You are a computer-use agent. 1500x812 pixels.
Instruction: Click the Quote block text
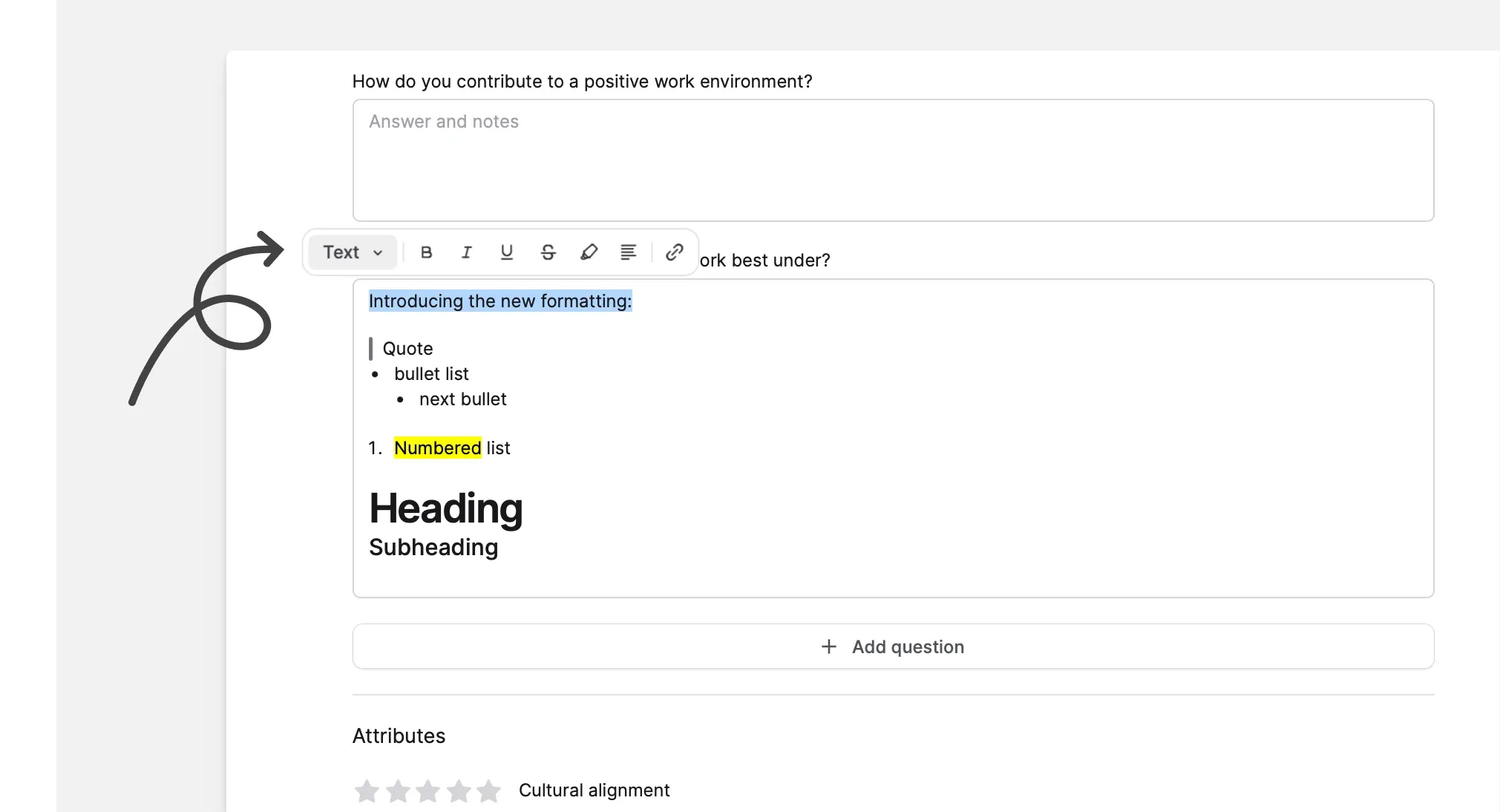coord(407,349)
